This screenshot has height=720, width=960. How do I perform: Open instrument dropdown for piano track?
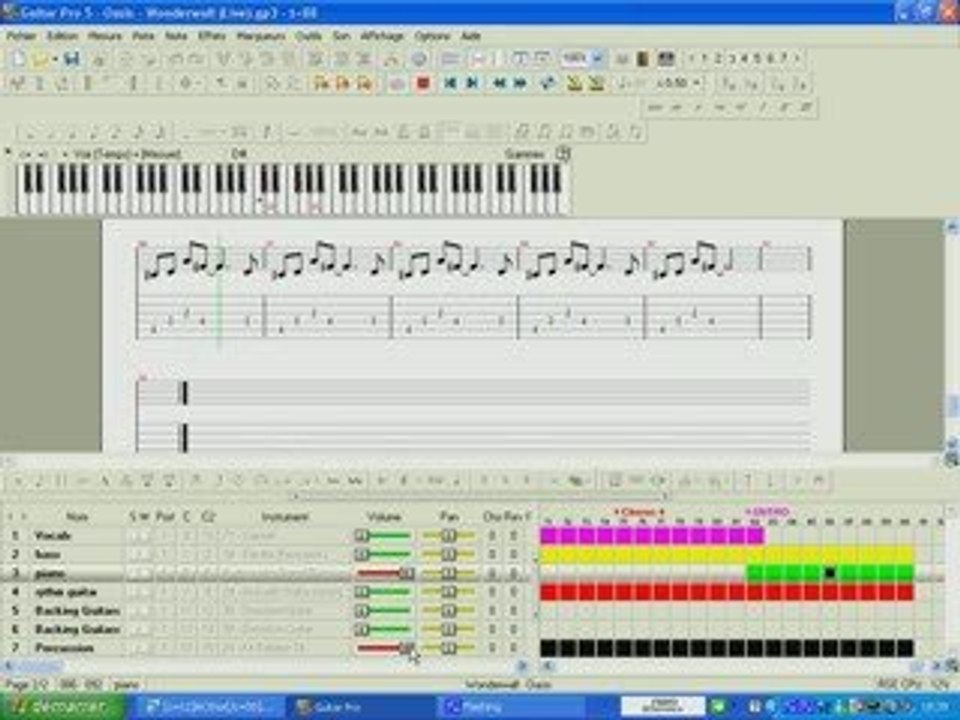coord(285,574)
